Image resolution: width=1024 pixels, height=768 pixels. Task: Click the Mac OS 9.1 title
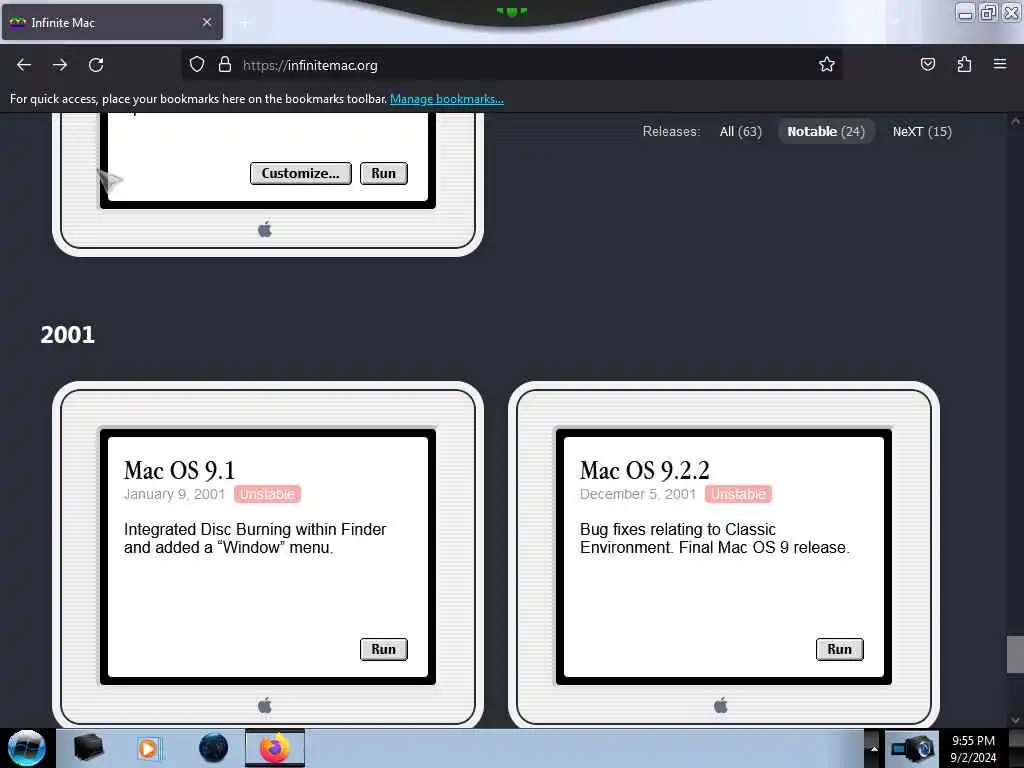[179, 470]
